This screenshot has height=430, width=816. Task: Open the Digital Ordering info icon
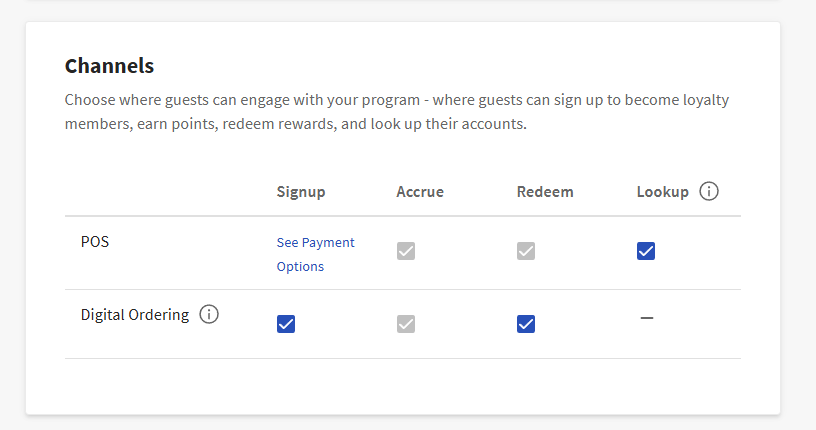coord(209,315)
